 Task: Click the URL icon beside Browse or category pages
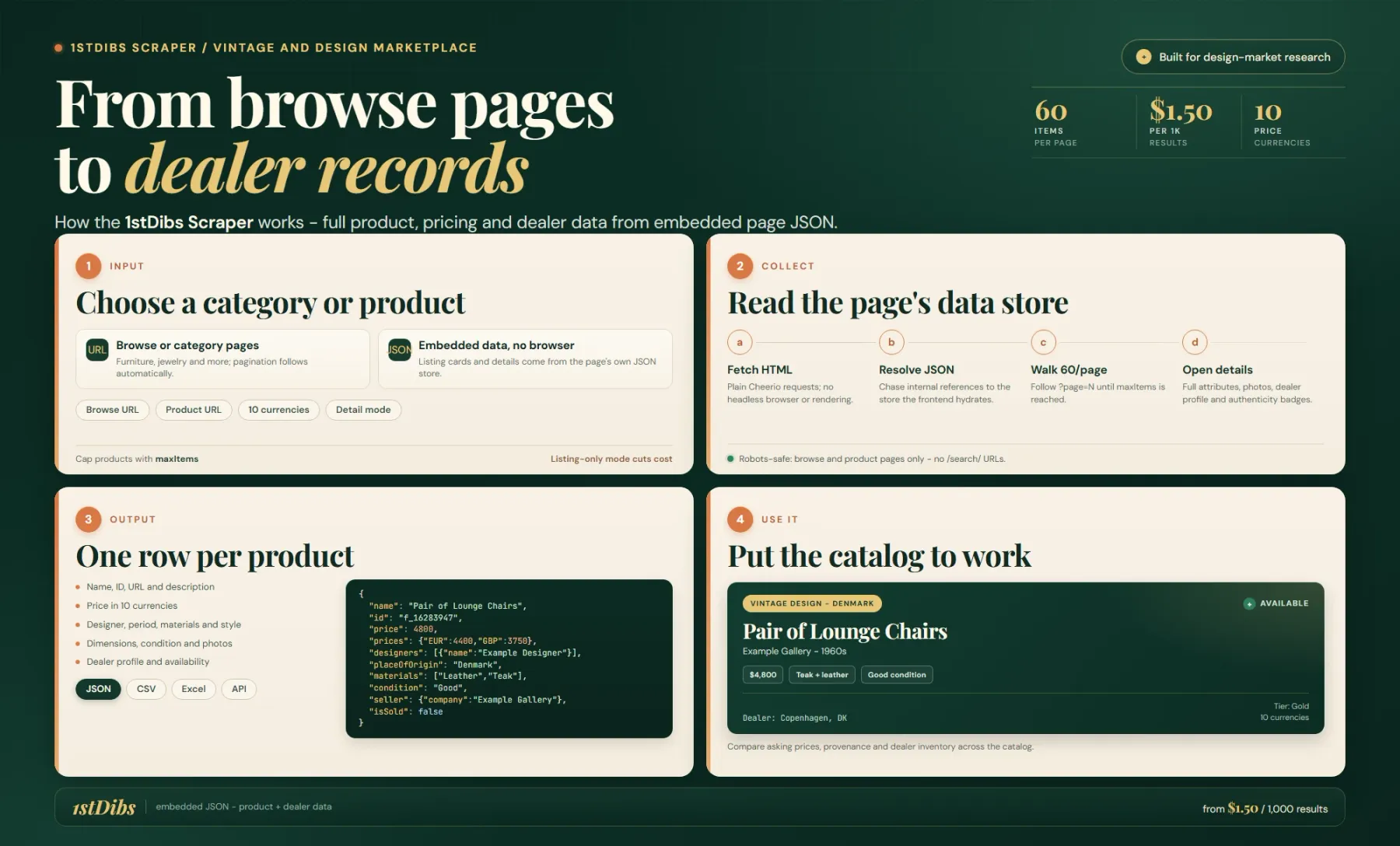pos(97,350)
